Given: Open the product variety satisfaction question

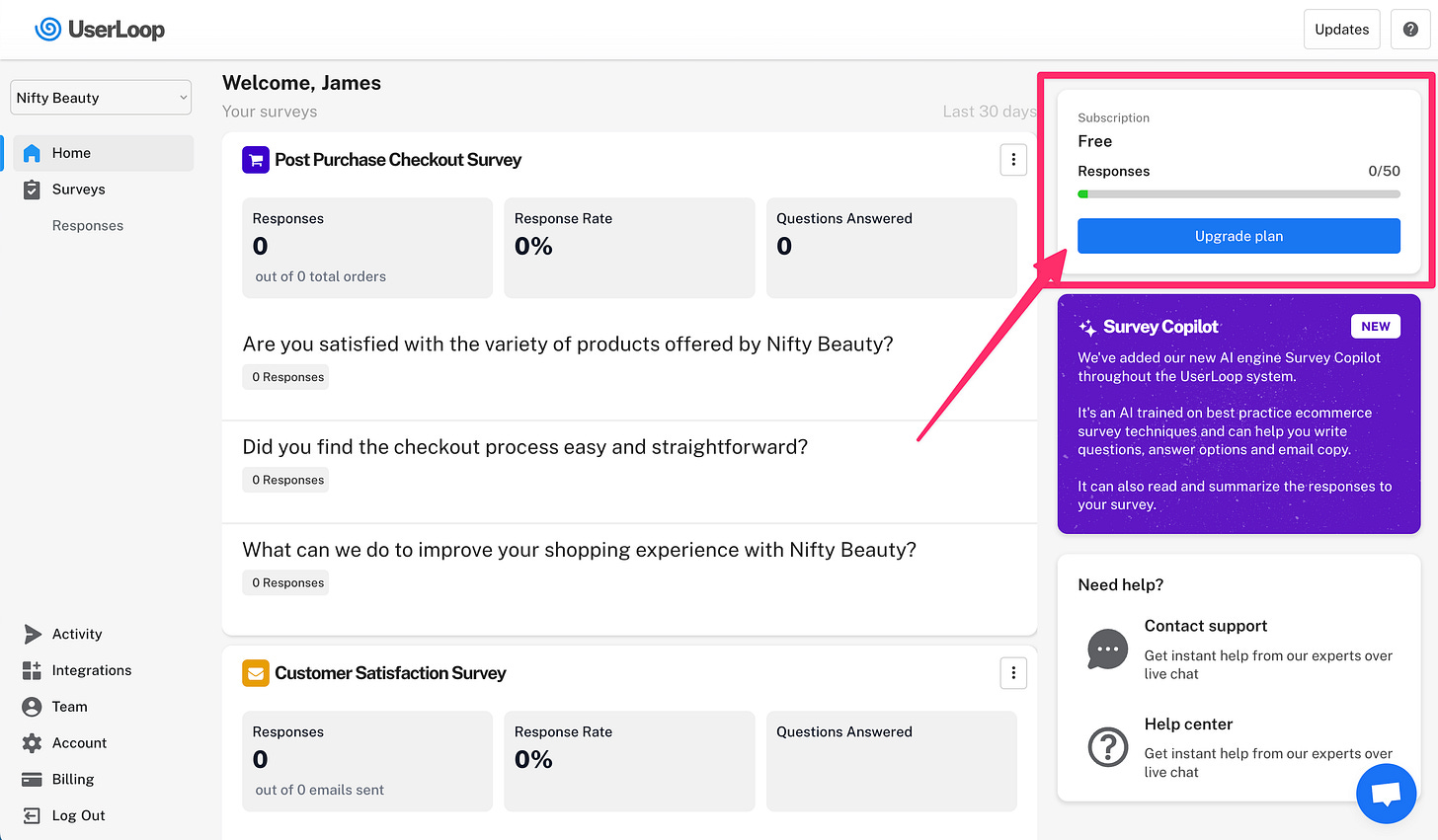Looking at the screenshot, I should tap(568, 344).
